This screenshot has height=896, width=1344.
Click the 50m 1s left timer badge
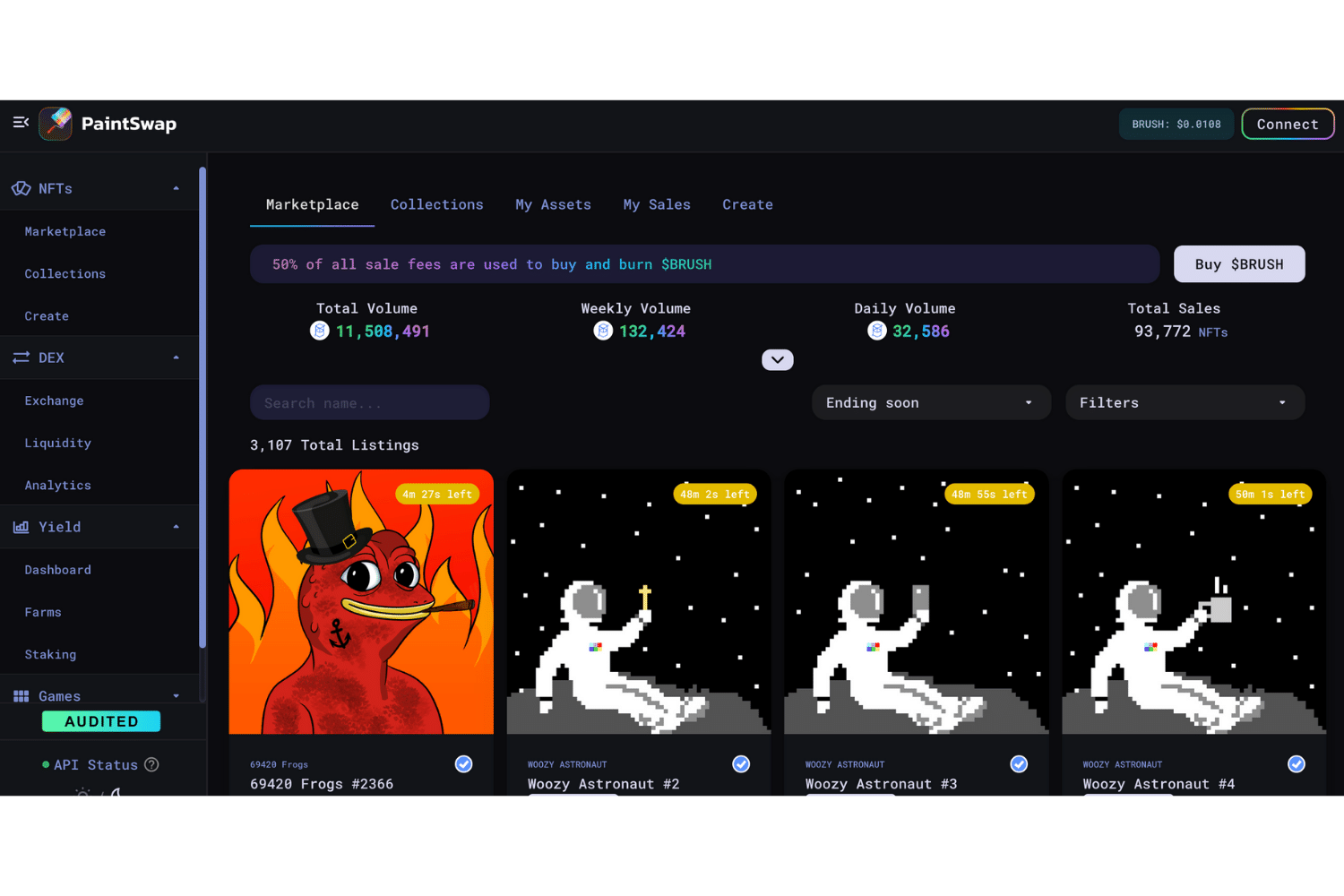1271,494
